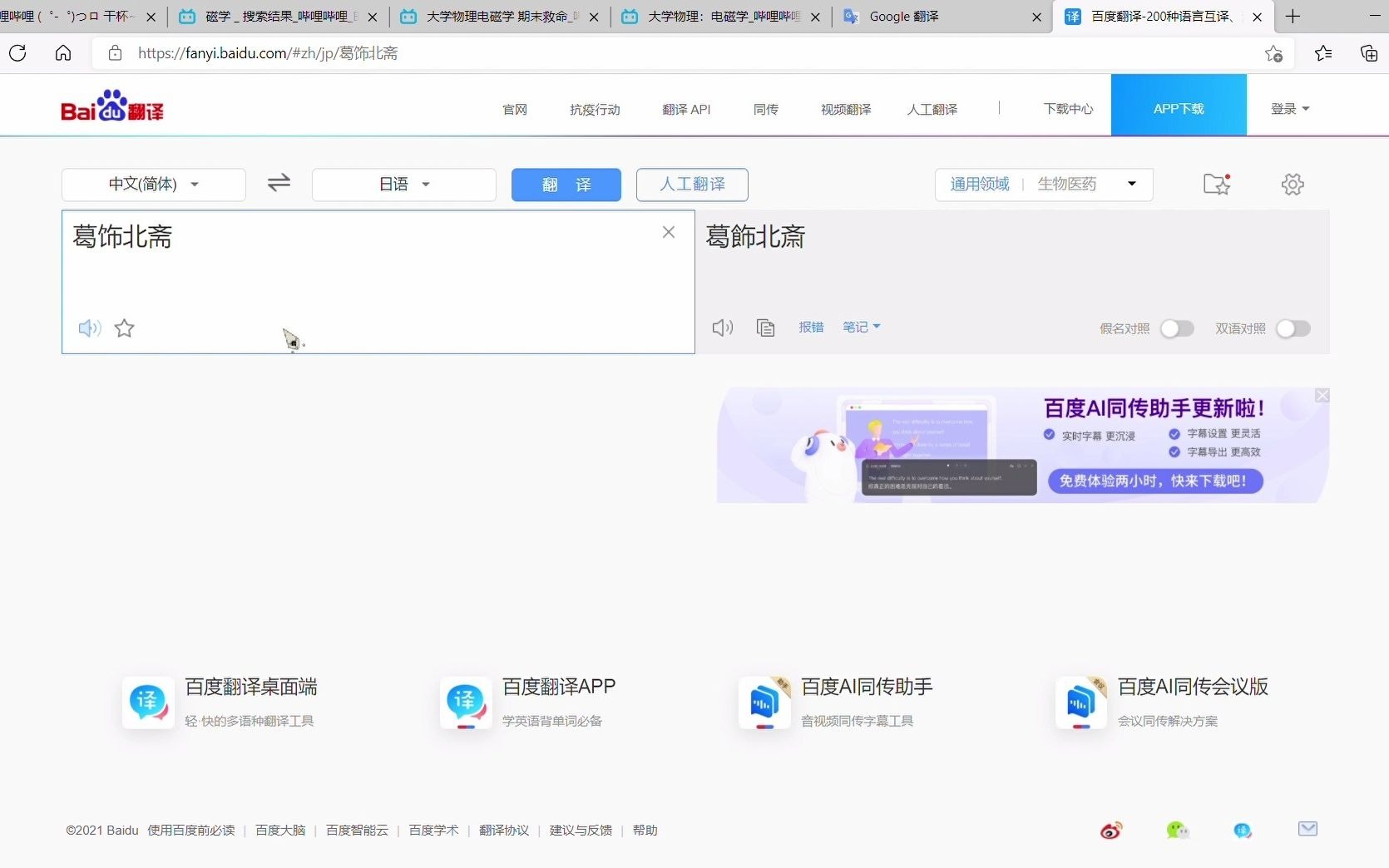Open 百度AI同传会议版 product icon
1389x868 pixels.
pos(1081,703)
